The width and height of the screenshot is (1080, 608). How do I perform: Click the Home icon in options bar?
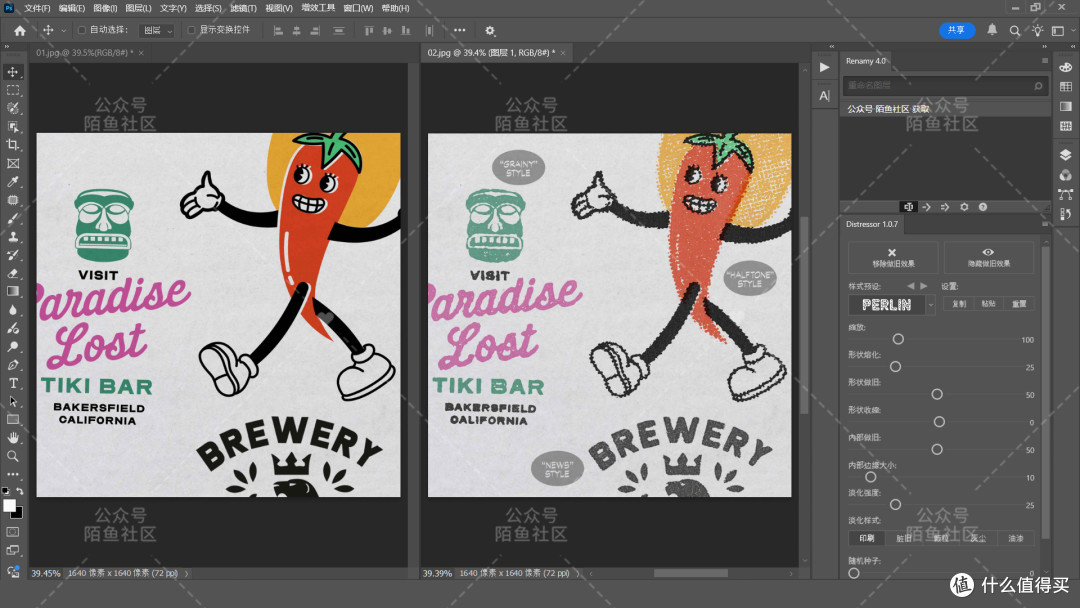click(x=20, y=30)
